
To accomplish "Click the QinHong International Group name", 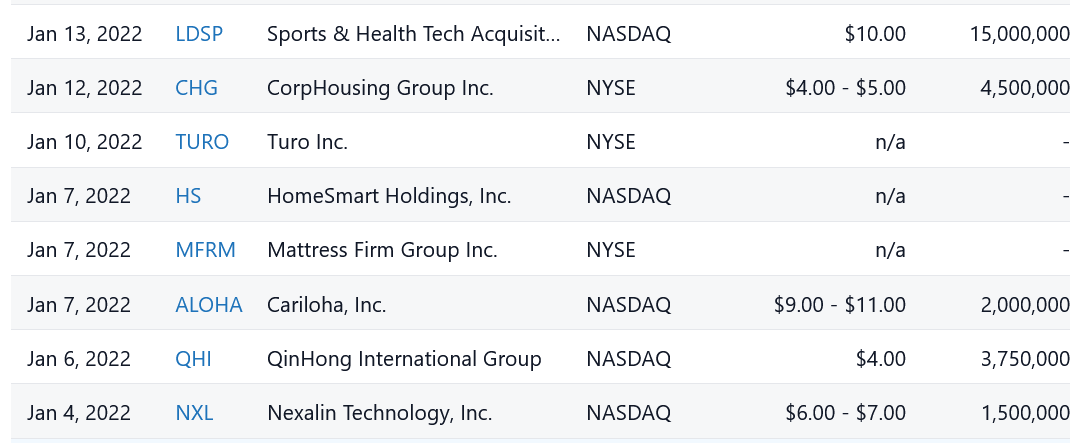I will click(404, 359).
